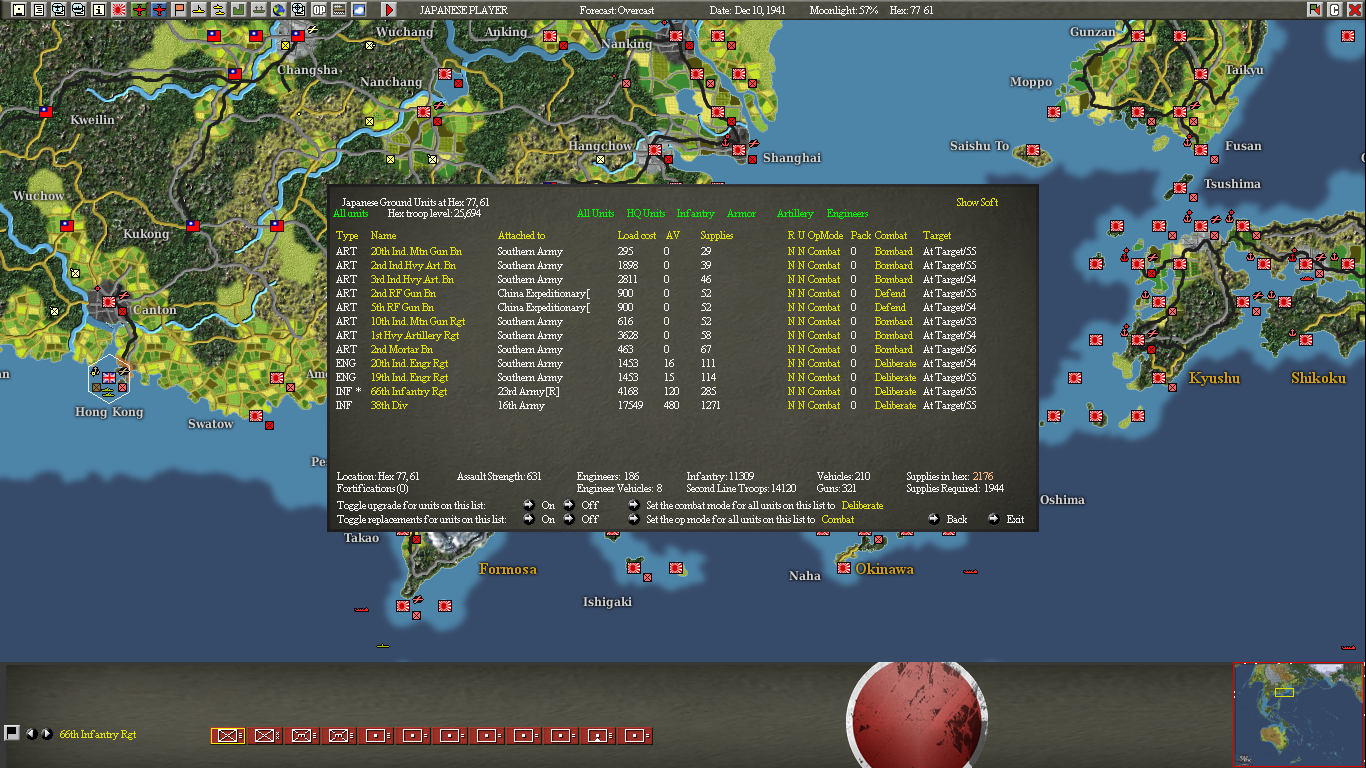Image resolution: width=1366 pixels, height=768 pixels.
Task: Click the next unit right arrow
Action: click(x=46, y=734)
